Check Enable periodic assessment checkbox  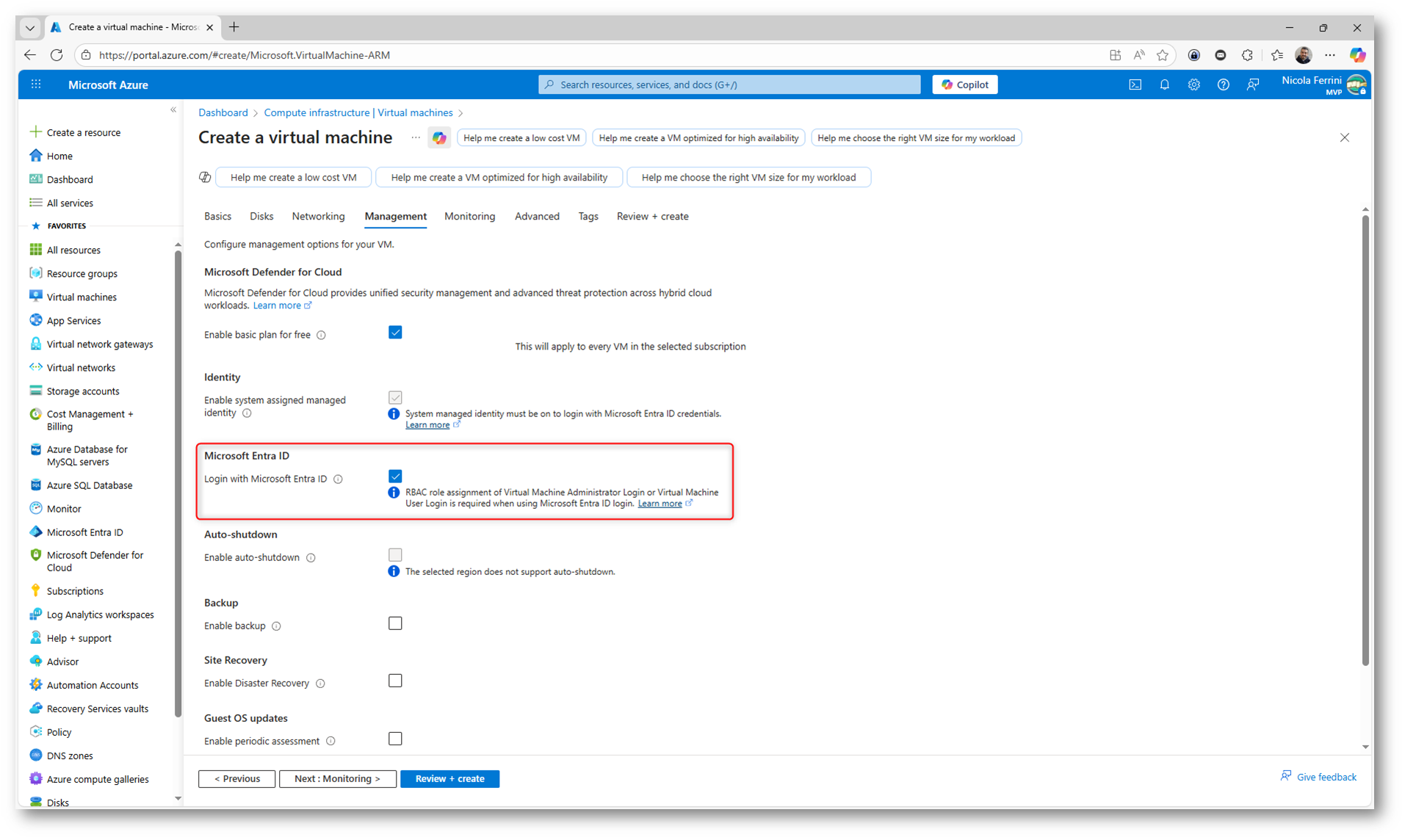point(395,739)
